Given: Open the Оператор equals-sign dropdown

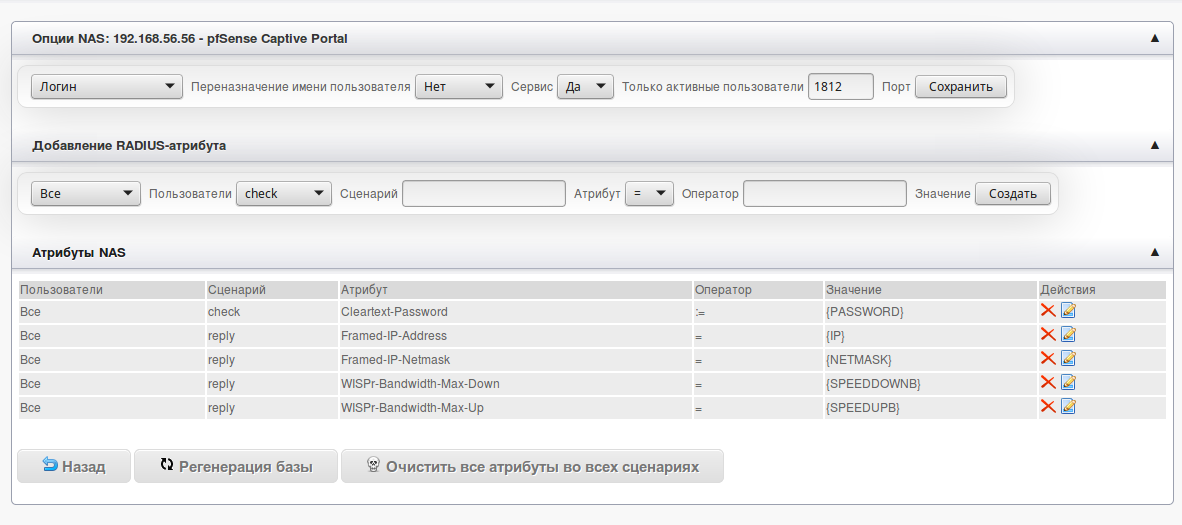Looking at the screenshot, I should point(649,194).
